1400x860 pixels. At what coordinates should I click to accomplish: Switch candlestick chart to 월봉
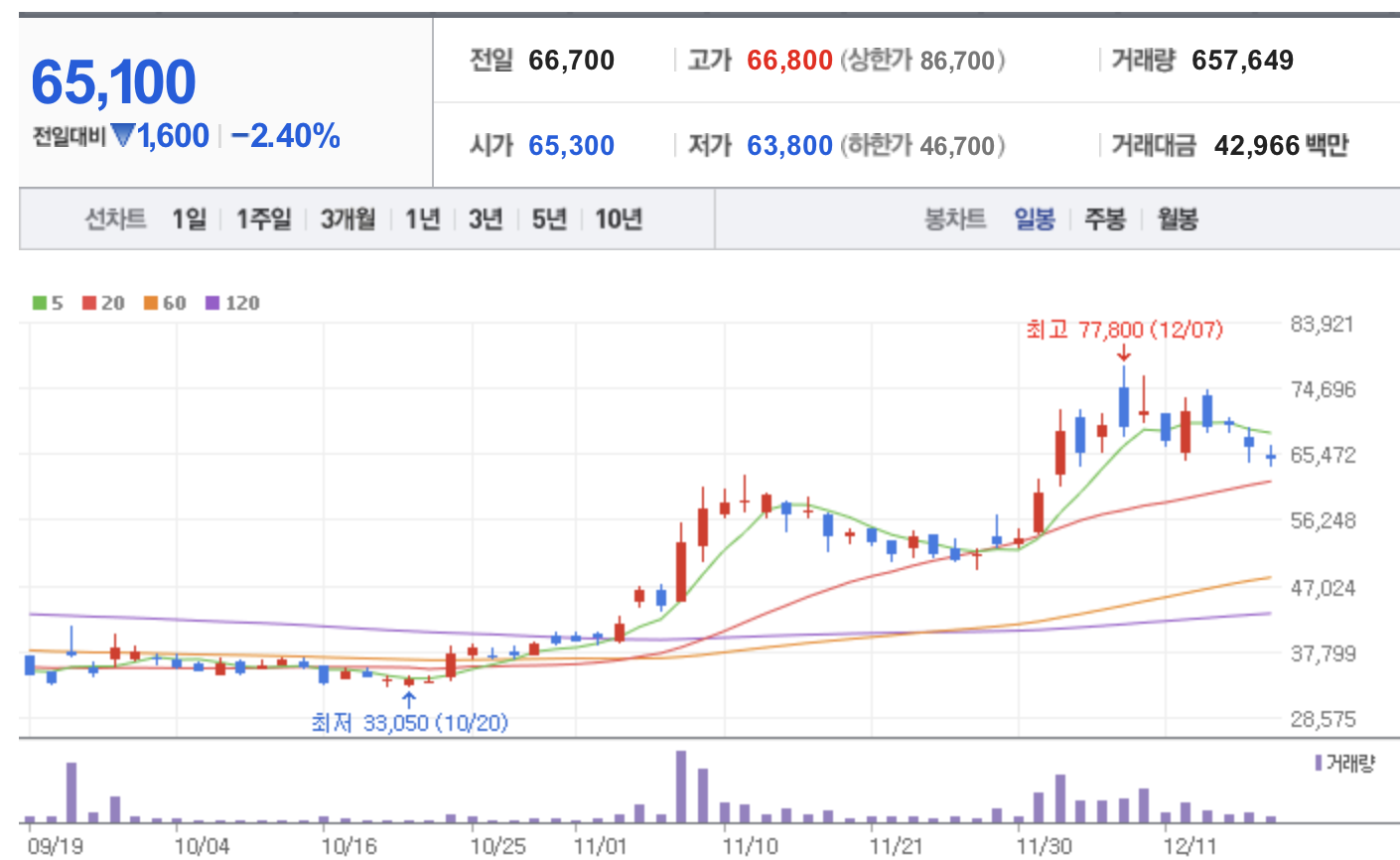(1177, 218)
